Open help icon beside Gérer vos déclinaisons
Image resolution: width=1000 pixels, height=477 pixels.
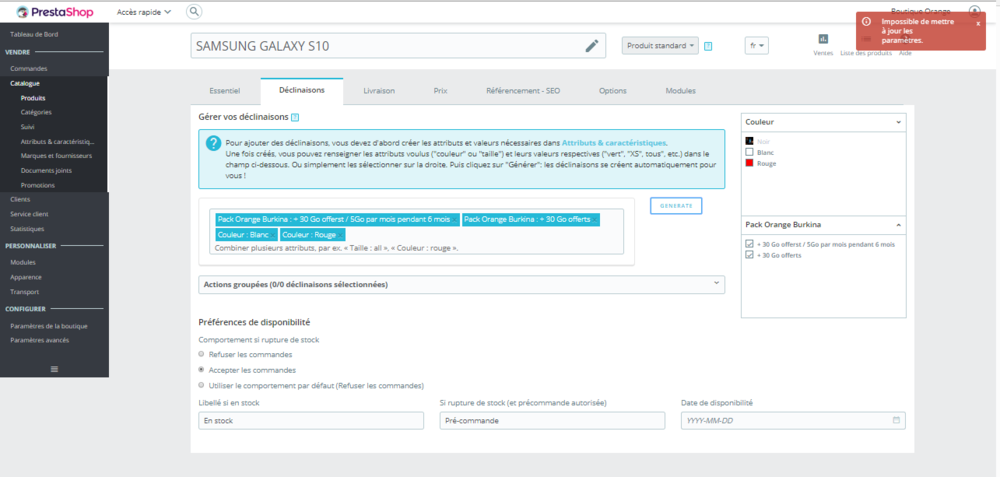[295, 117]
